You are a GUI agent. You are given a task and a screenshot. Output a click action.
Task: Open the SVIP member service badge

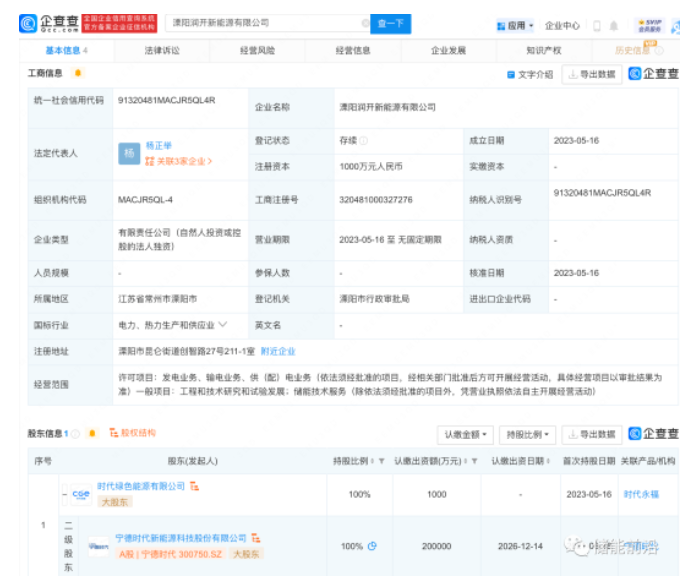[x=650, y=26]
